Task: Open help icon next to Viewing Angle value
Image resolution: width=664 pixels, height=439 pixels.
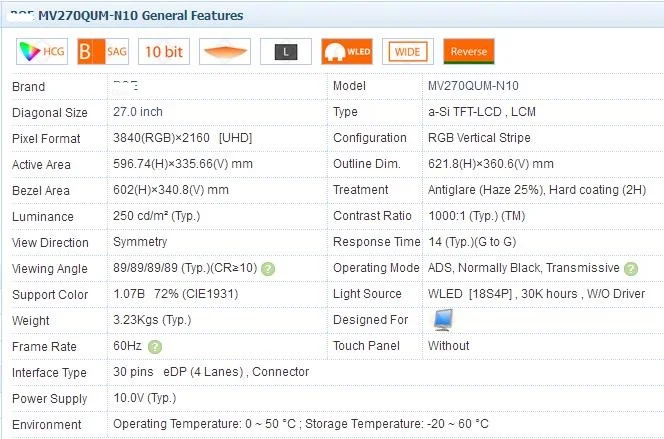Action: [268, 269]
